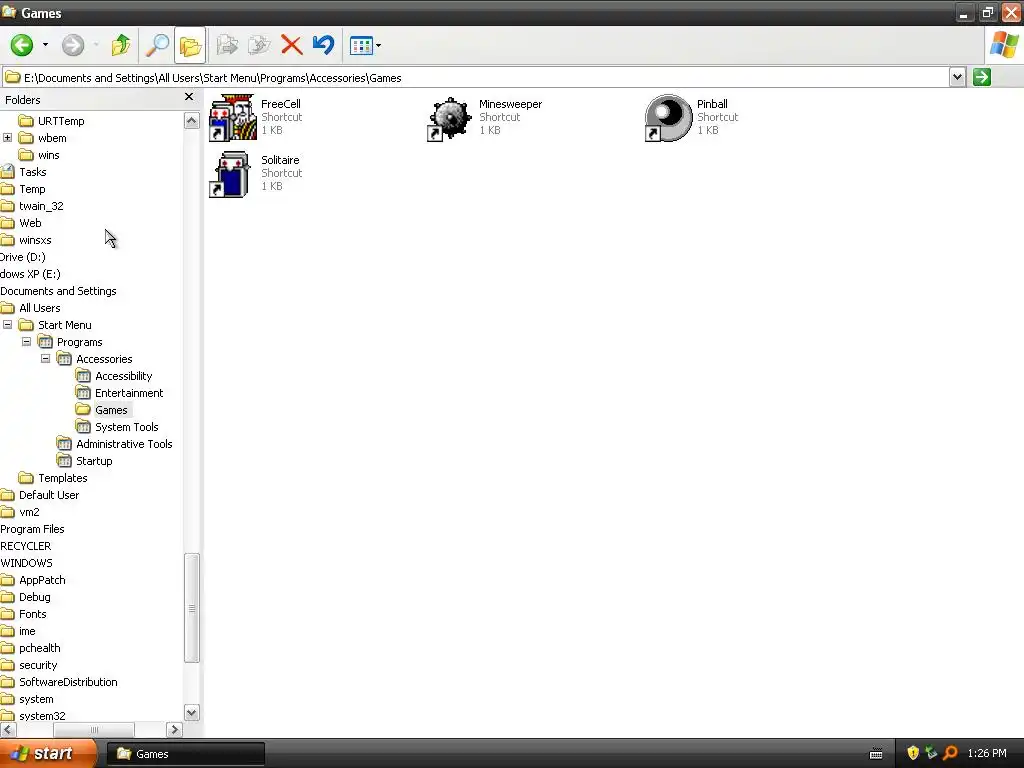Click the keyboard icon in taskbar
The width and height of the screenshot is (1024, 768).
click(x=876, y=754)
